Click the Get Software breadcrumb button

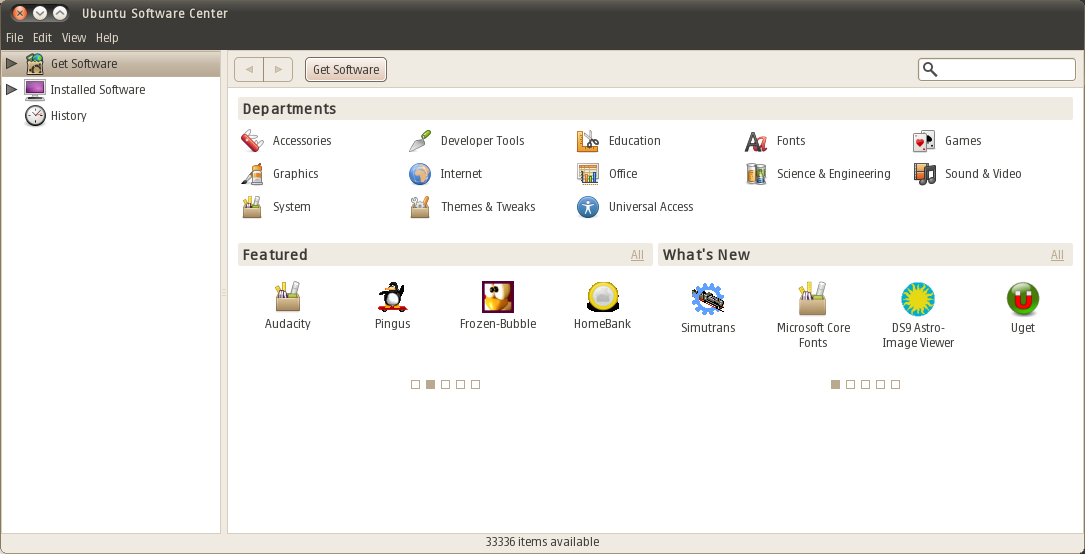click(x=346, y=70)
